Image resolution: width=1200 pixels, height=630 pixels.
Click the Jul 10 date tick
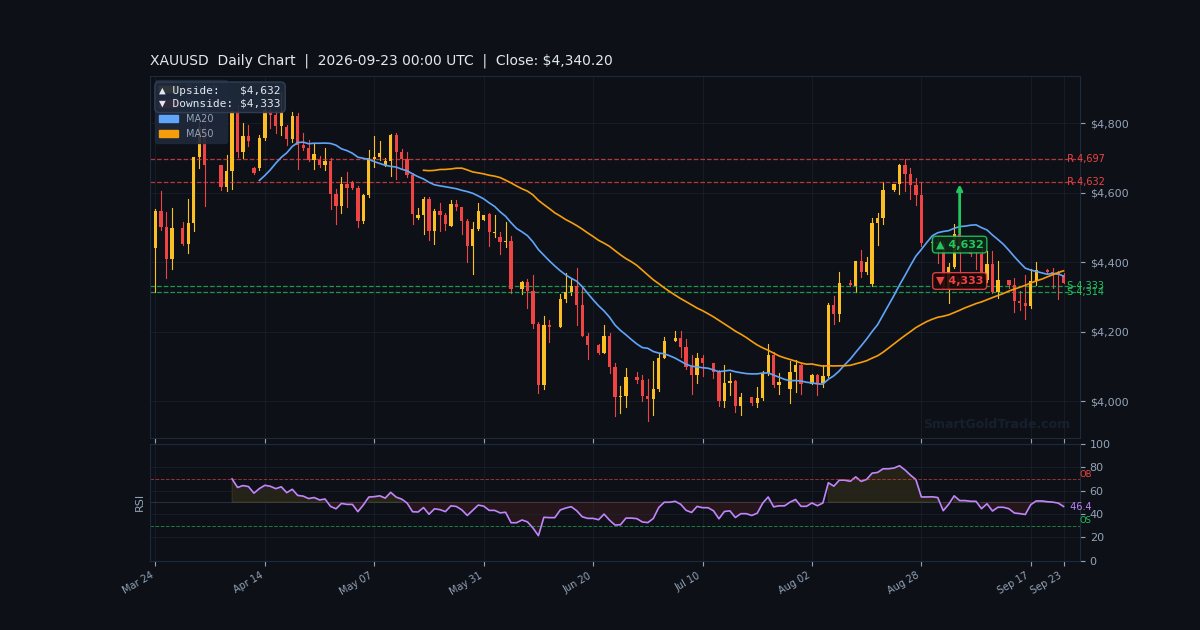click(687, 583)
